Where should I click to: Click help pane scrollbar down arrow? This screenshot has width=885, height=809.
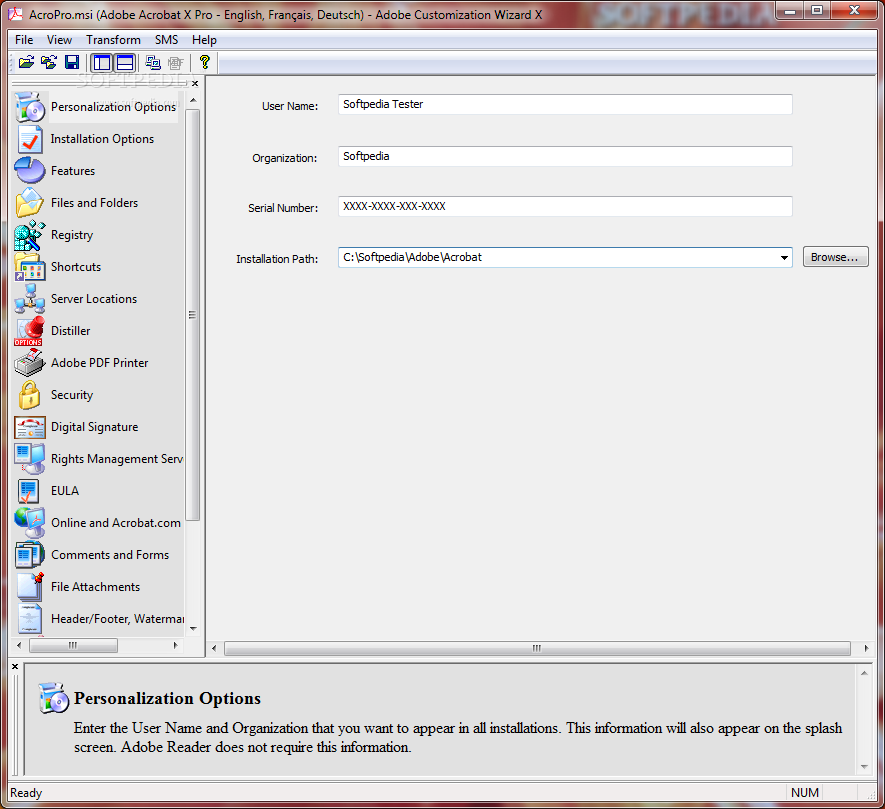[864, 767]
